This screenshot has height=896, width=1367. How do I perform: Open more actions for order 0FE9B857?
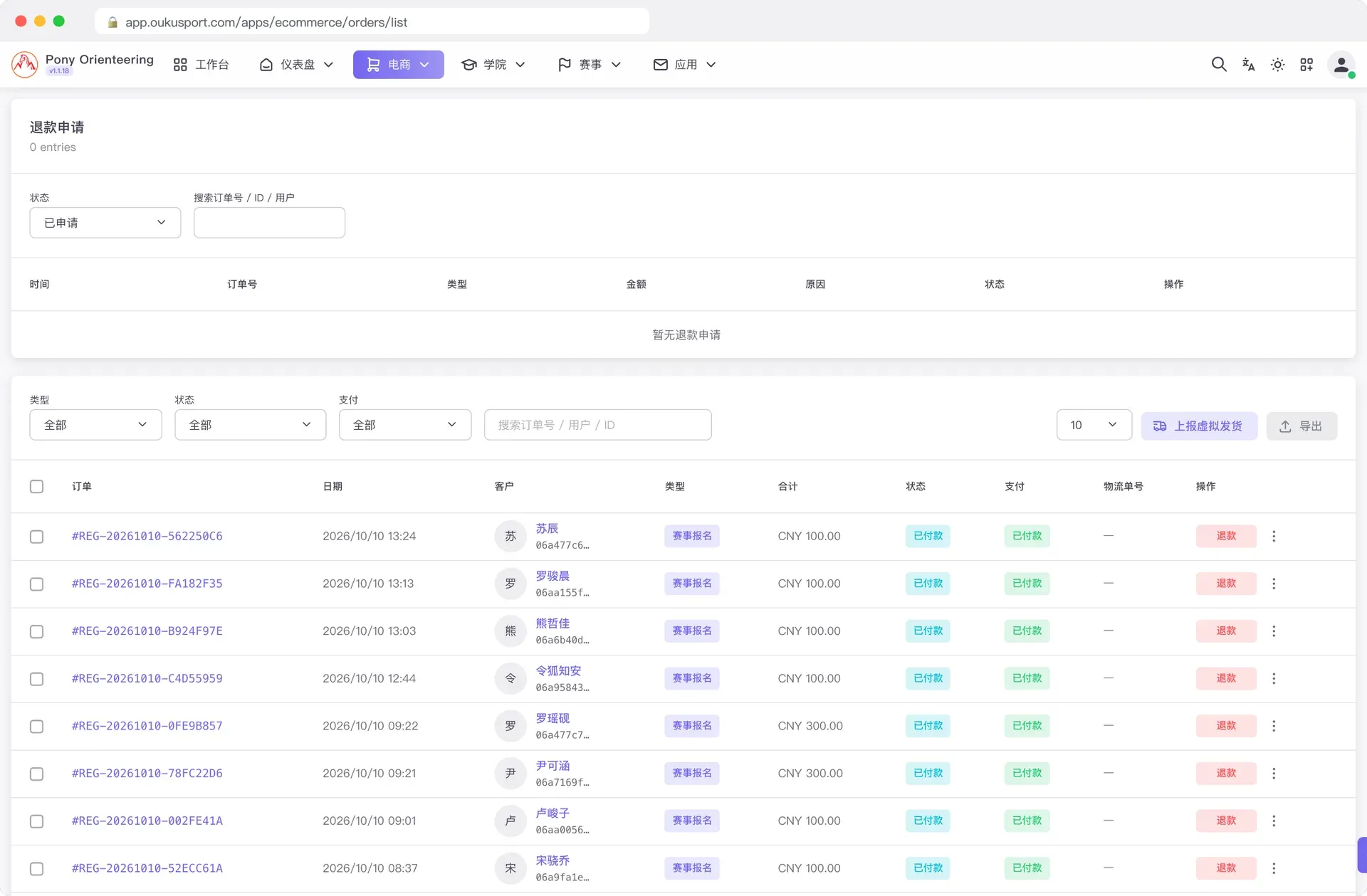click(1274, 726)
